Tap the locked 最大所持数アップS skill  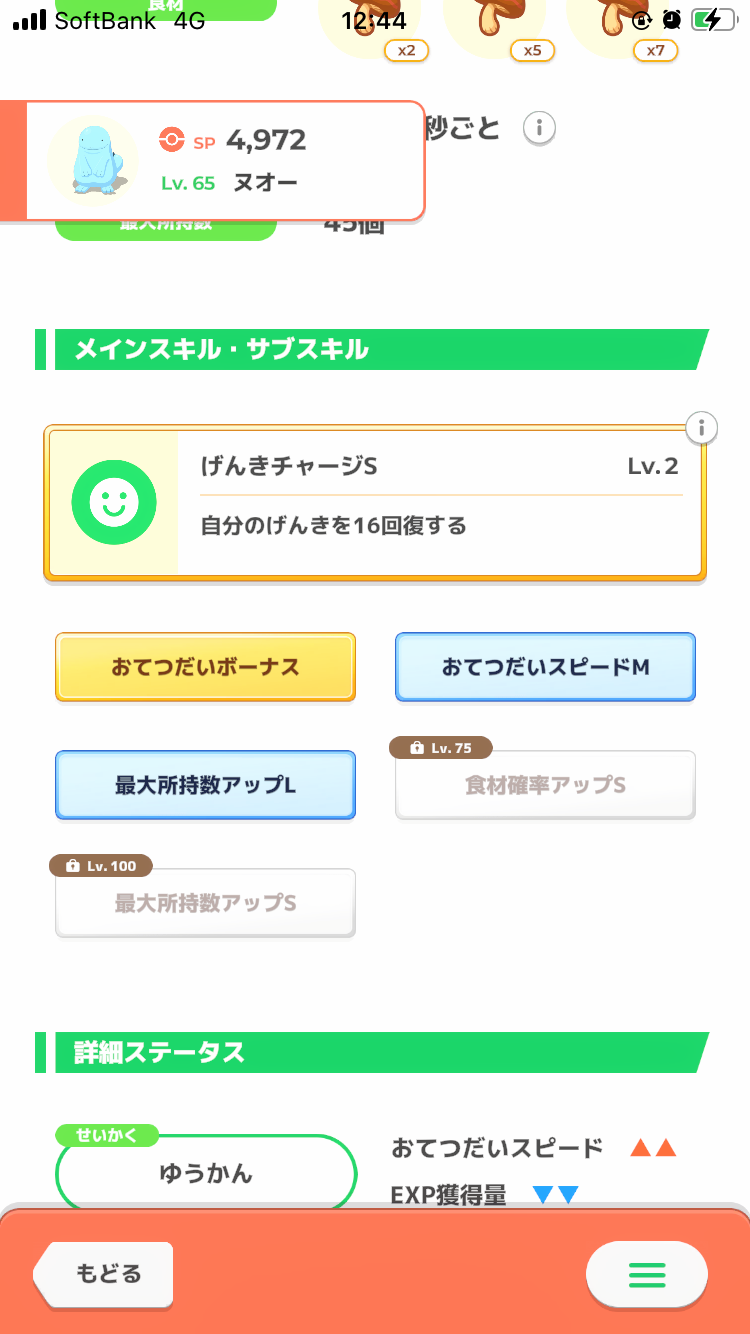[x=205, y=904]
